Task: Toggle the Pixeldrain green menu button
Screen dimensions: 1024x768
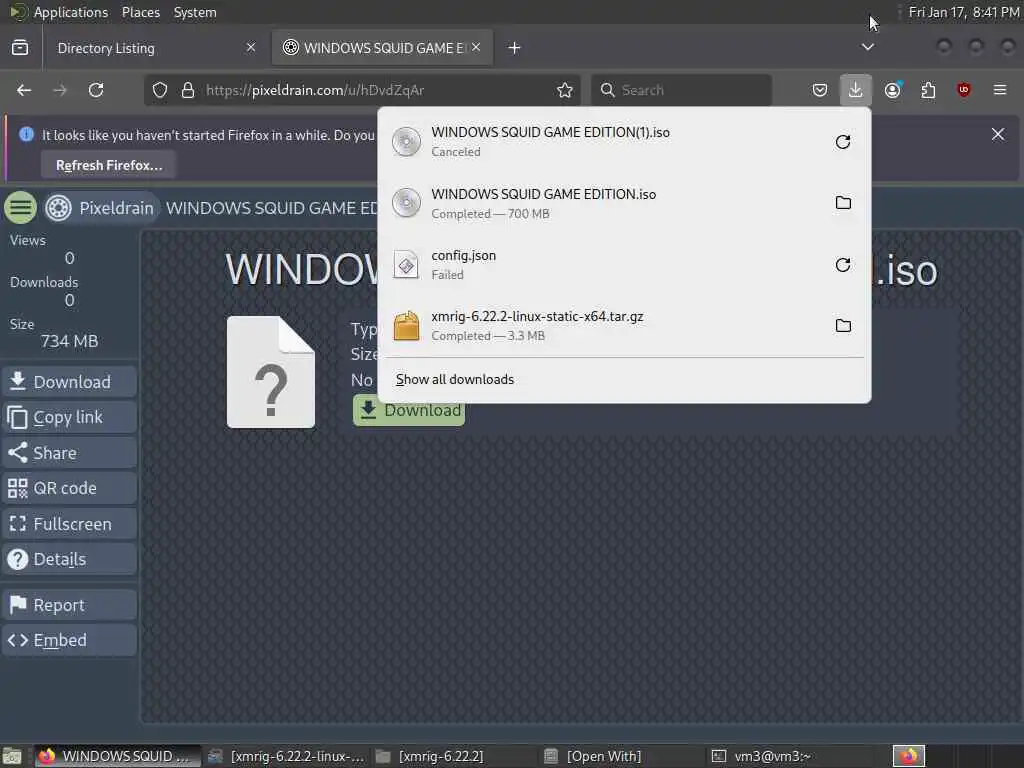Action: [x=21, y=208]
